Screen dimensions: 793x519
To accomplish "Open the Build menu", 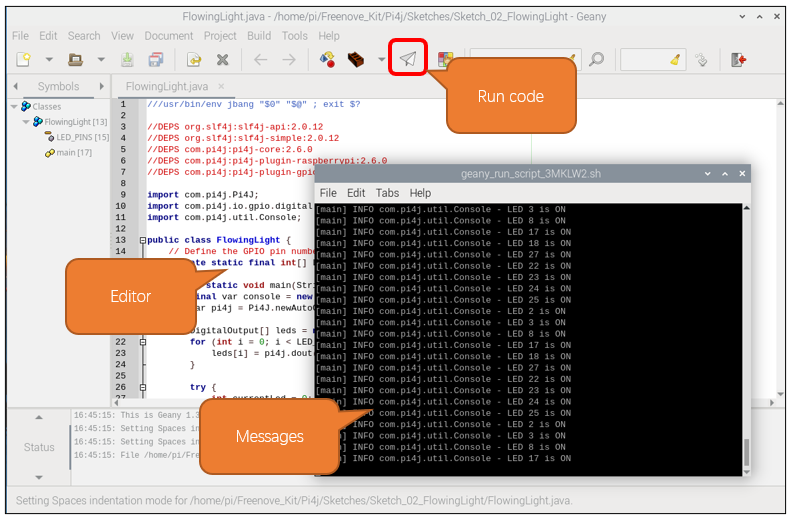I will (259, 36).
